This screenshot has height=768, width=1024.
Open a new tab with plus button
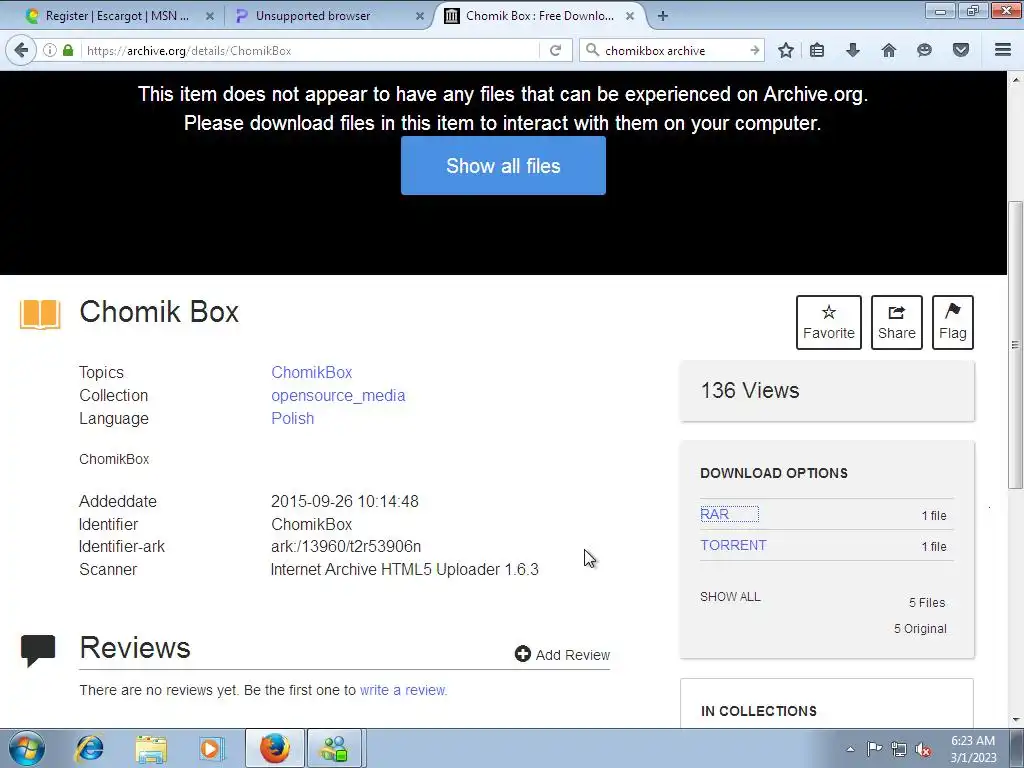click(x=663, y=16)
